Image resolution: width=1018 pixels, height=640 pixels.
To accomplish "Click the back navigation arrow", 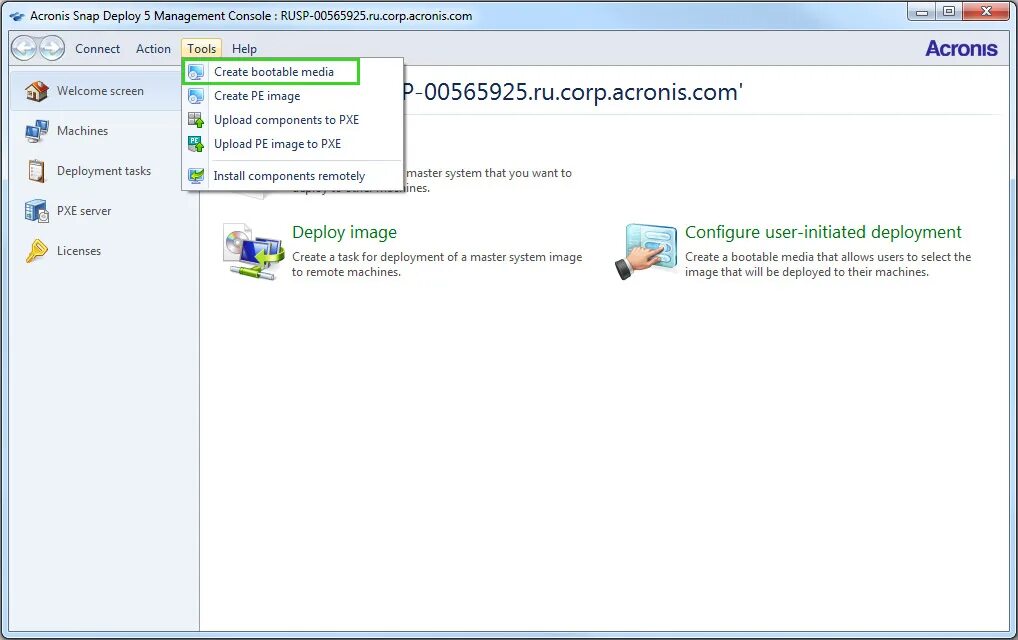I will (24, 48).
